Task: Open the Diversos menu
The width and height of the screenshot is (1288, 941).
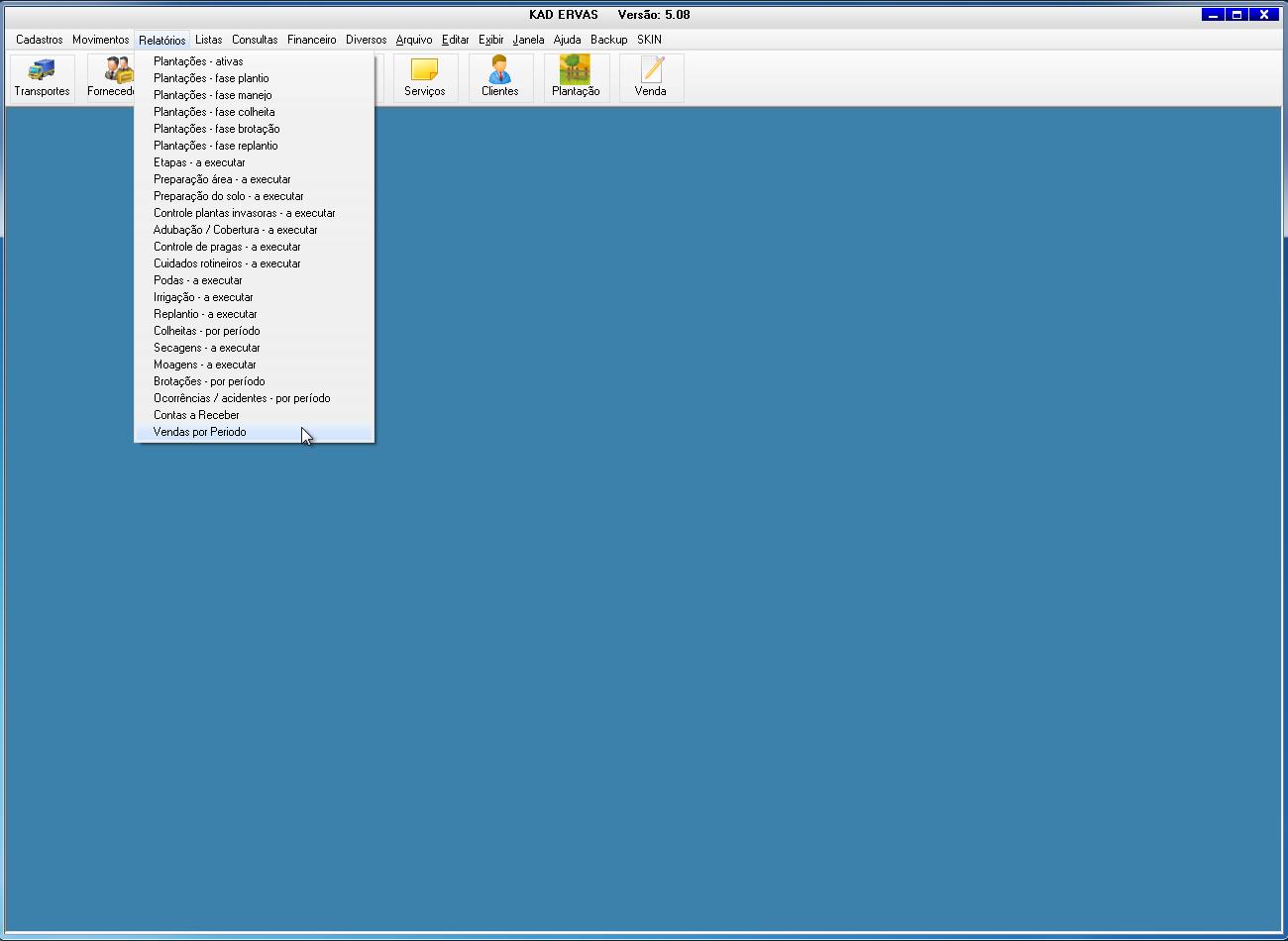Action: tap(367, 40)
